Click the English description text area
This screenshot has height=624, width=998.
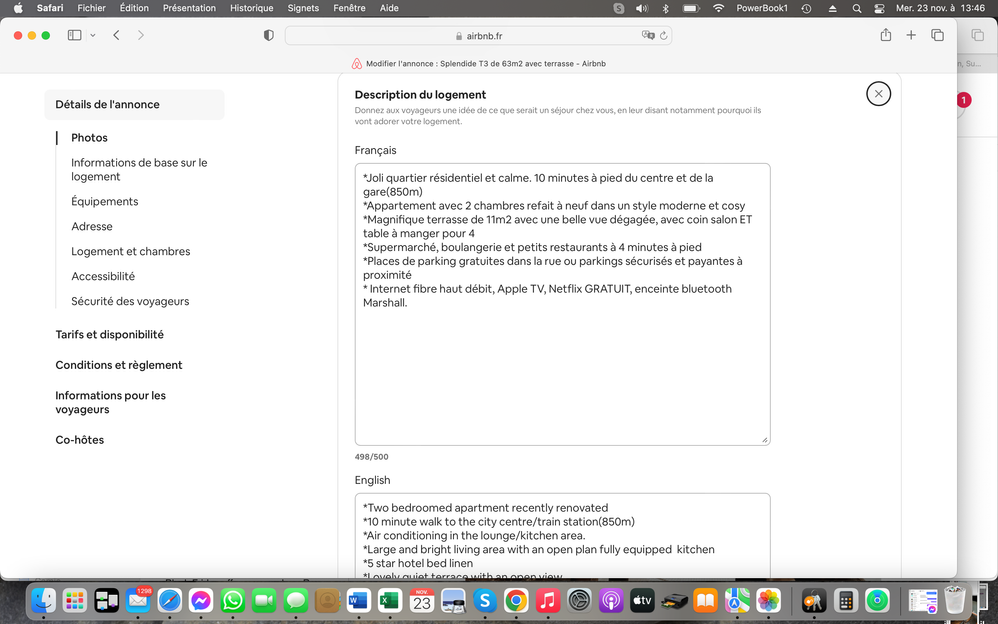tap(562, 535)
